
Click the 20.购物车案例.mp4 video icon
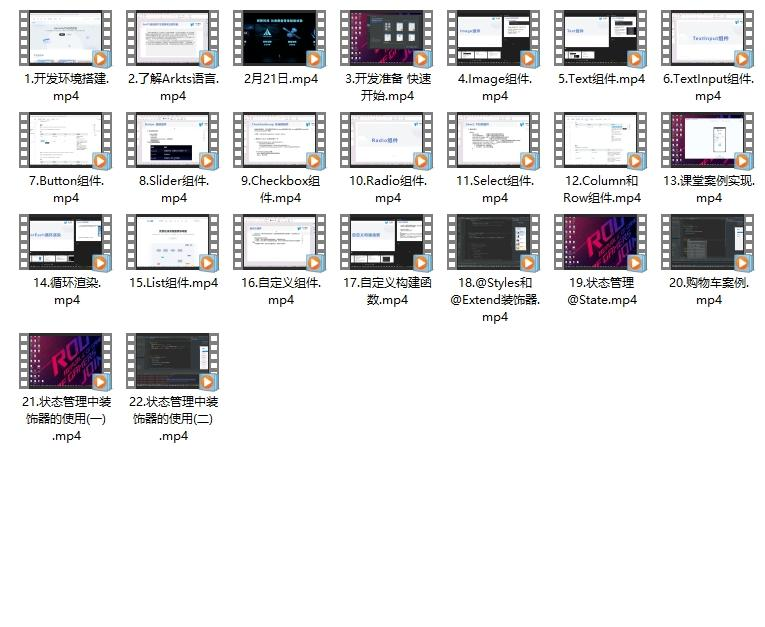(x=708, y=243)
